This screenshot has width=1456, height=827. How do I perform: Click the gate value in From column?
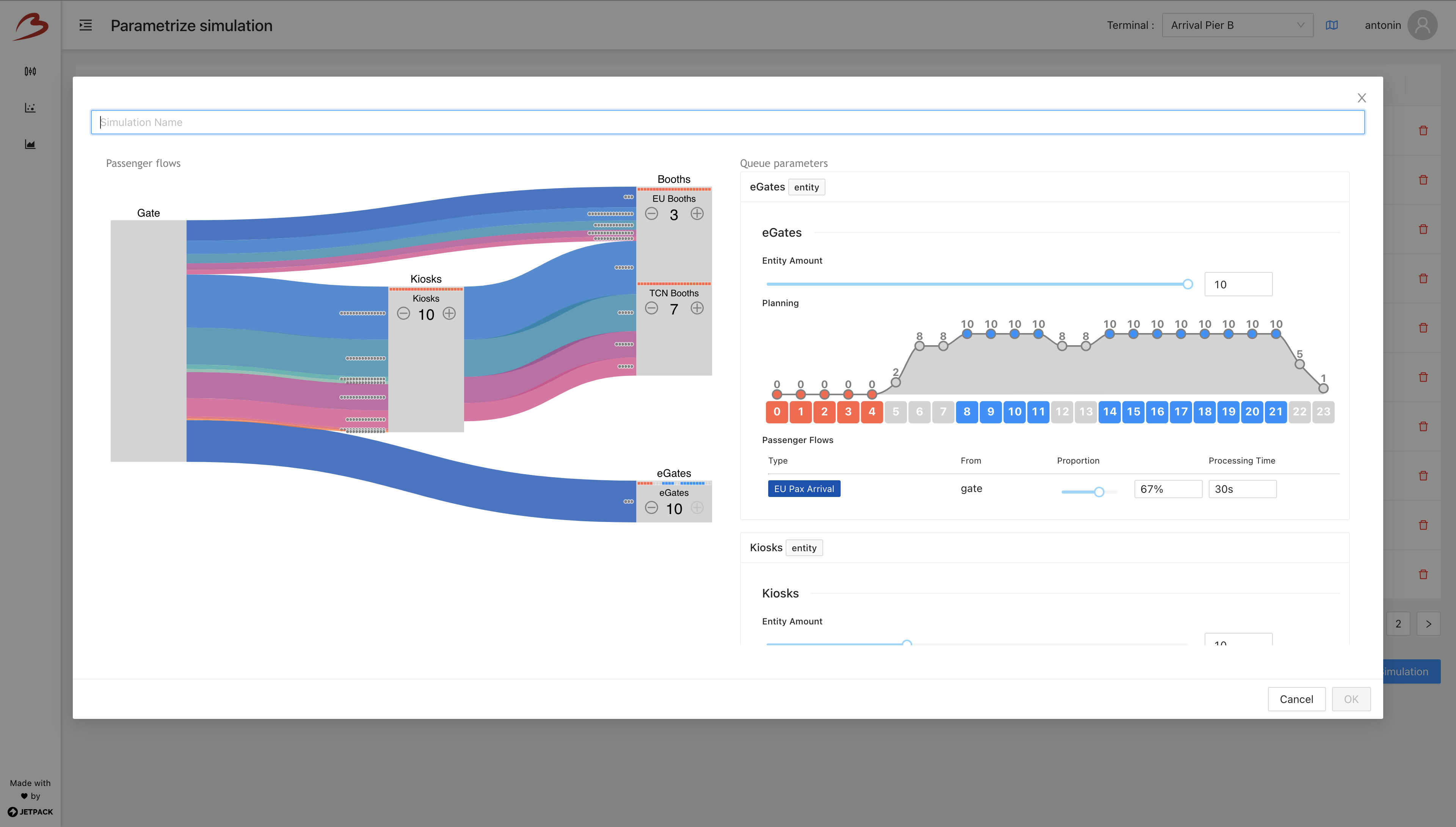[971, 489]
